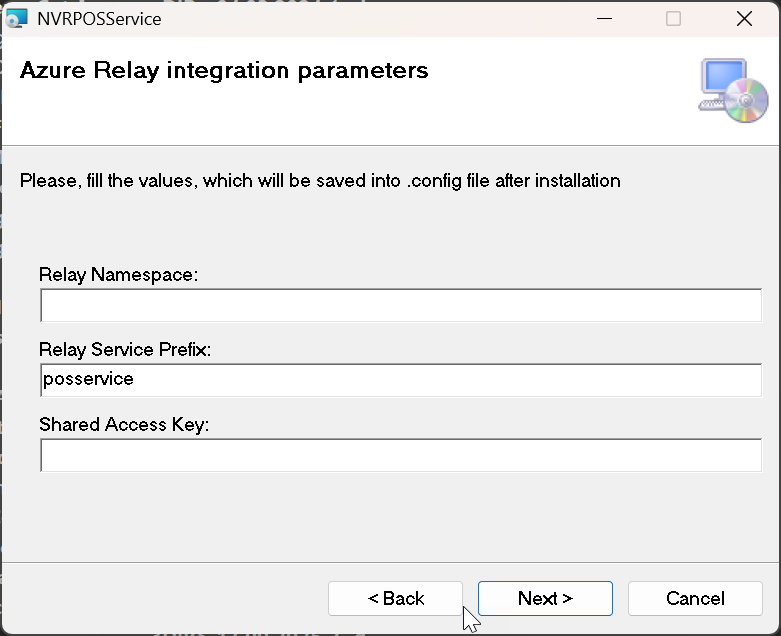This screenshot has width=781, height=636.
Task: Abort installation with the Cancel button
Action: point(695,598)
